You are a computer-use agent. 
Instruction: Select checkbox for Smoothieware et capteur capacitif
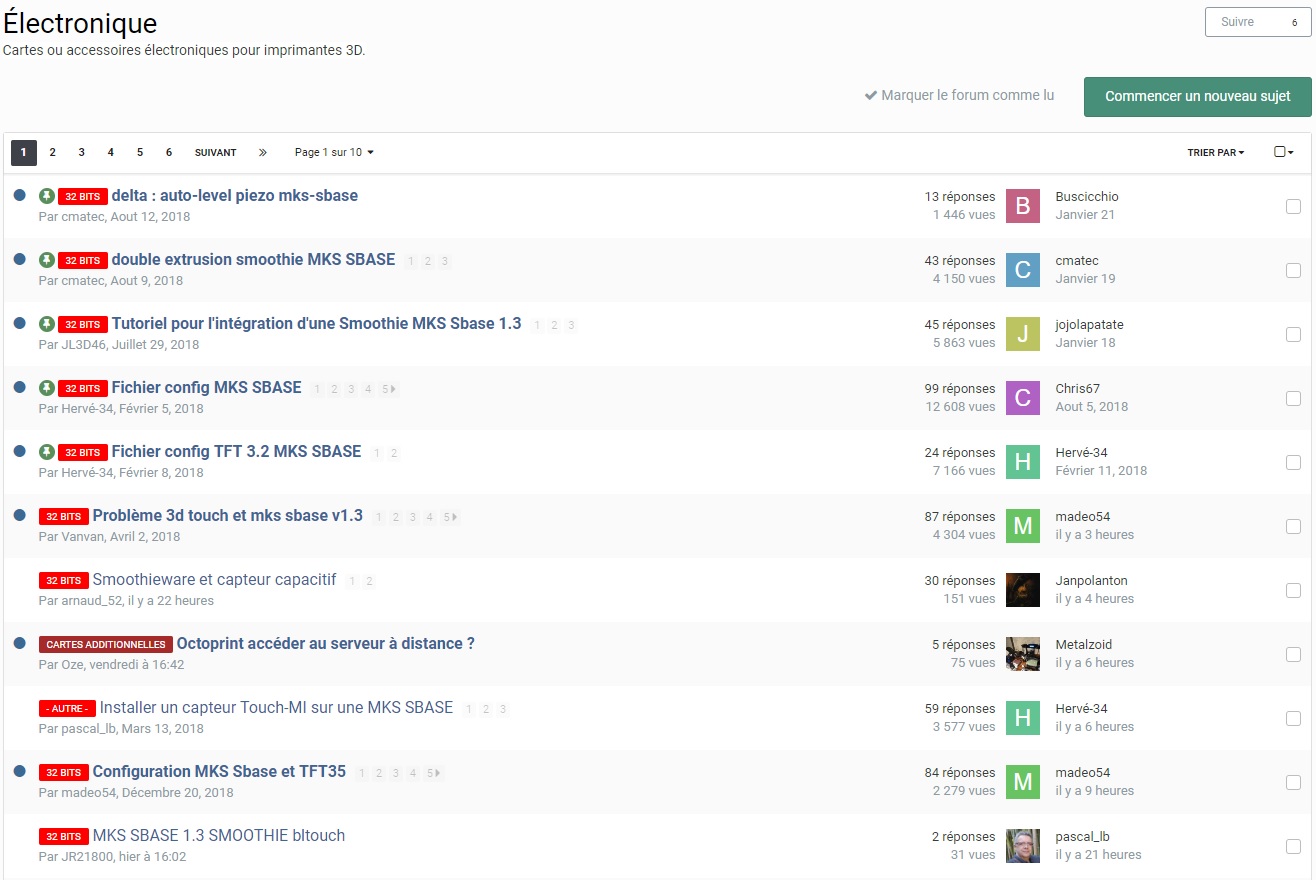(1293, 590)
